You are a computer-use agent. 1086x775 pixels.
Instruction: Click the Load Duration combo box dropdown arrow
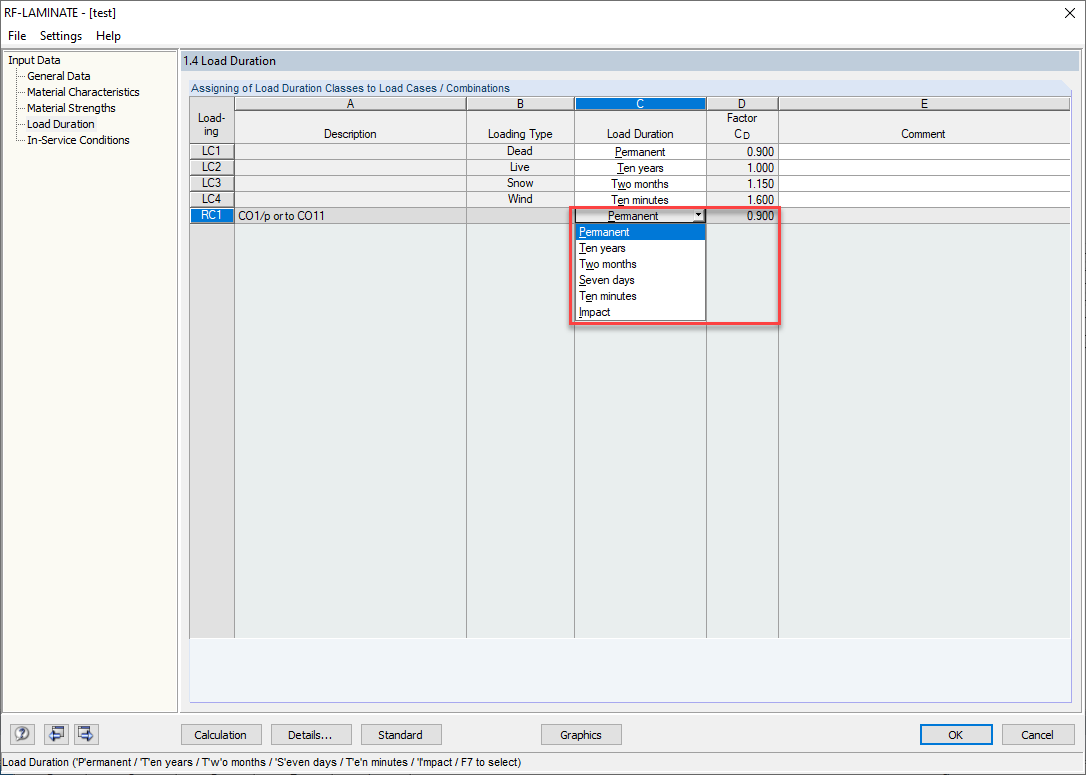(698, 215)
